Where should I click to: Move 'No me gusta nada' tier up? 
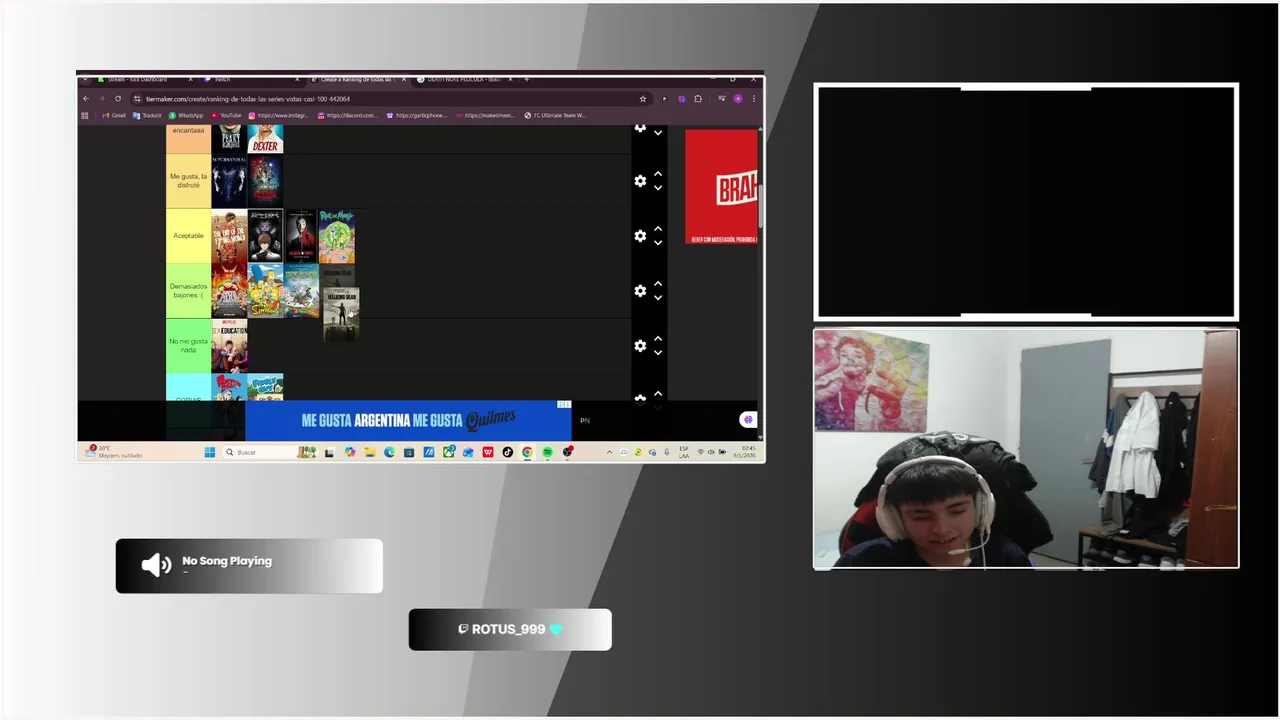(658, 340)
